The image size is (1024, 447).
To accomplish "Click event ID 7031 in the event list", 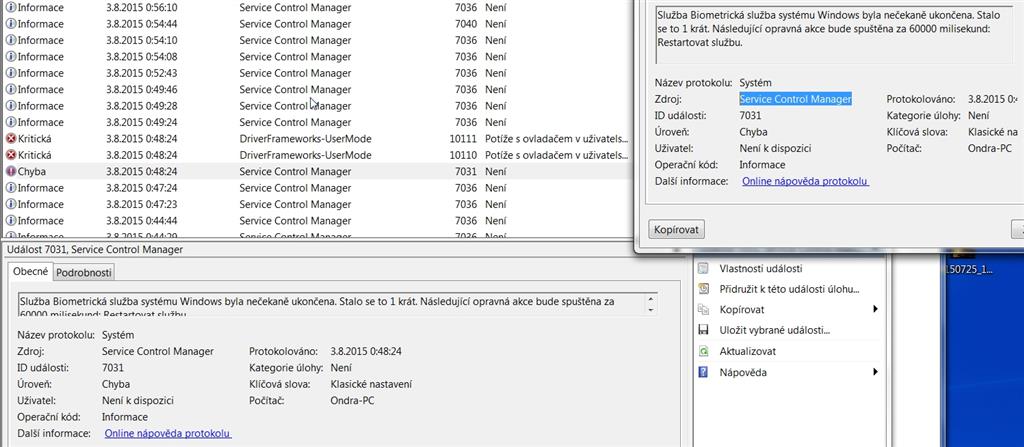I will coord(467,171).
